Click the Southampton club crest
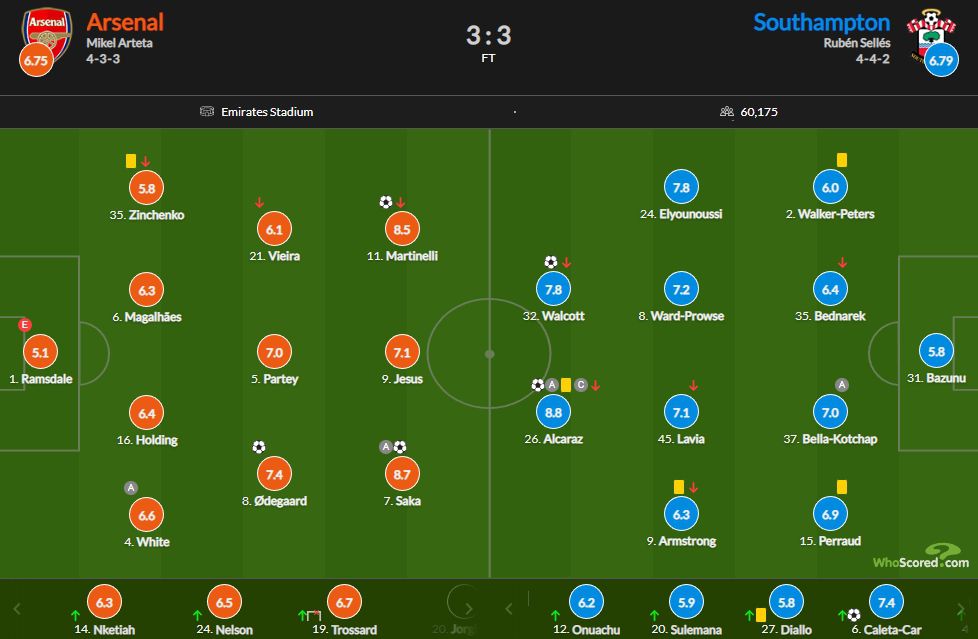The image size is (978, 639). pos(931,35)
